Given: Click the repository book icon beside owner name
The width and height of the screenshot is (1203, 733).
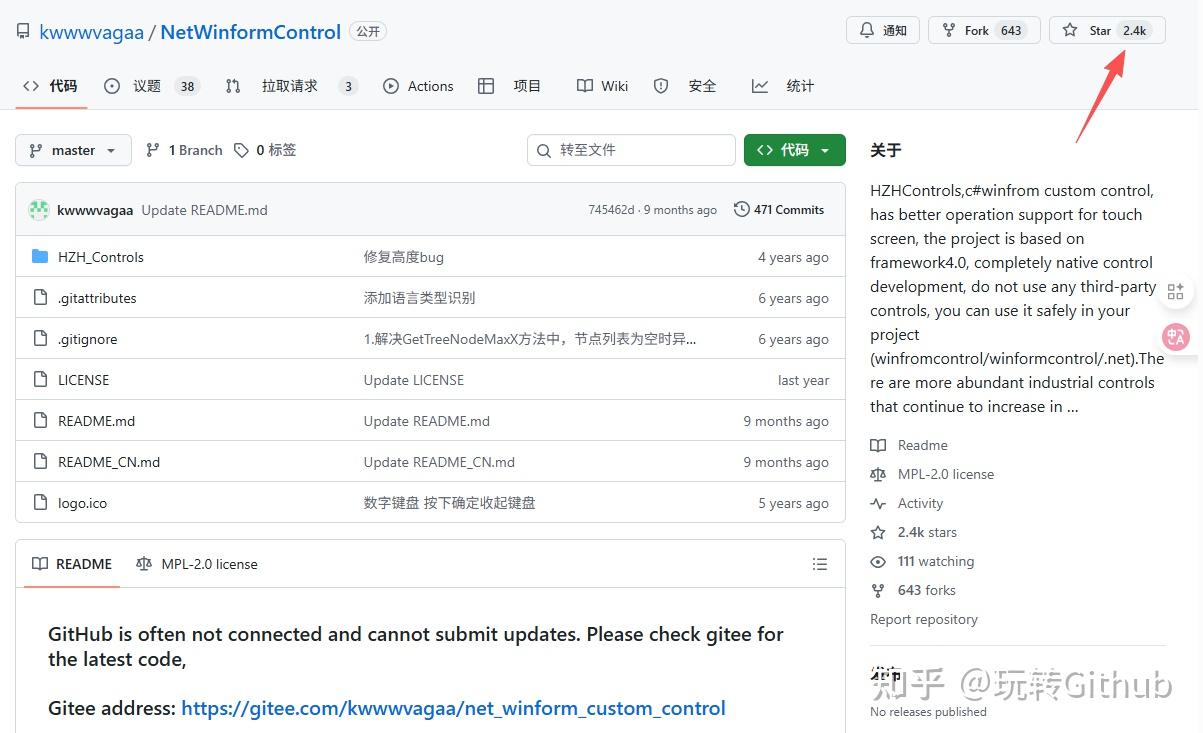Looking at the screenshot, I should pos(23,32).
